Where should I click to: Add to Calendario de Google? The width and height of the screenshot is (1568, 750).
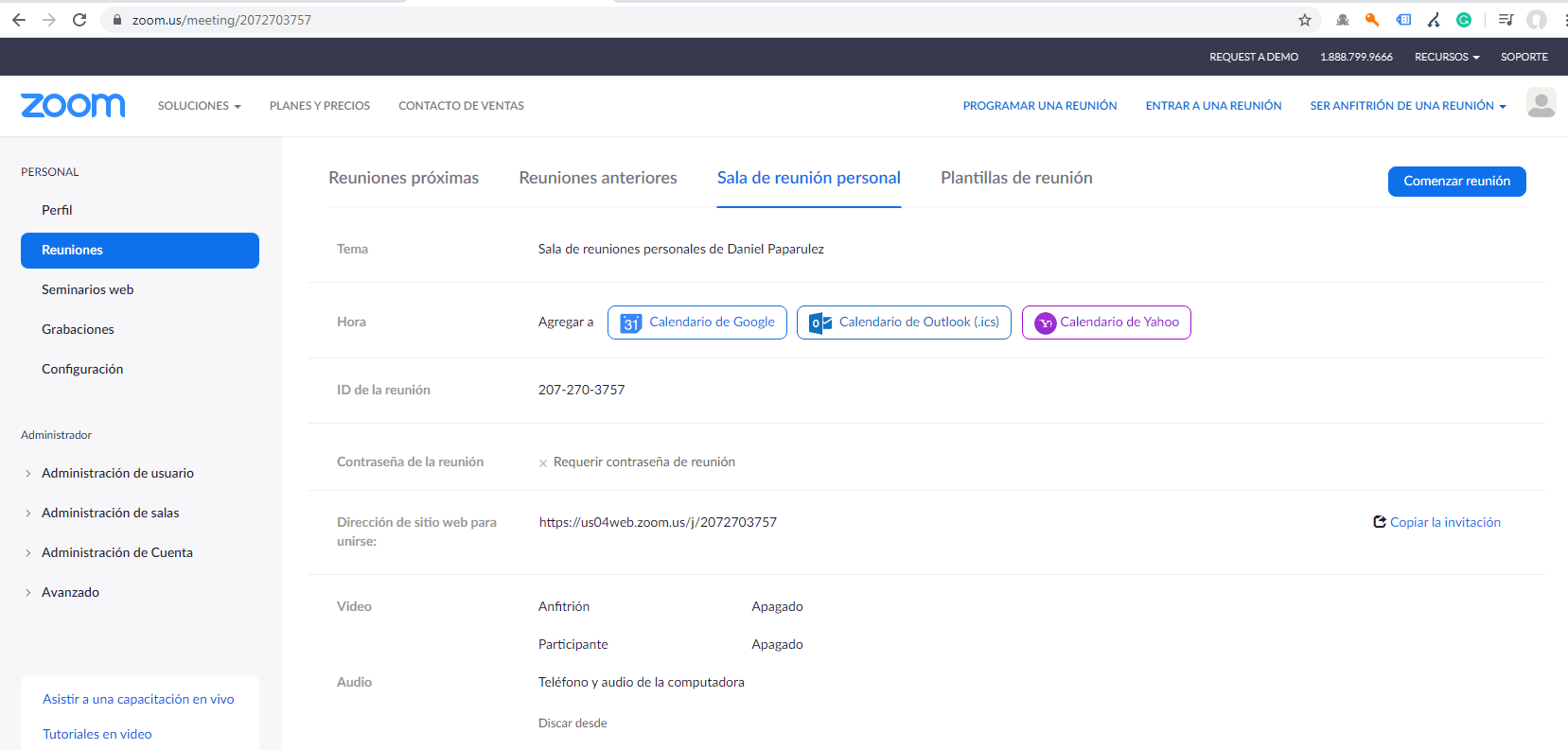[697, 323]
